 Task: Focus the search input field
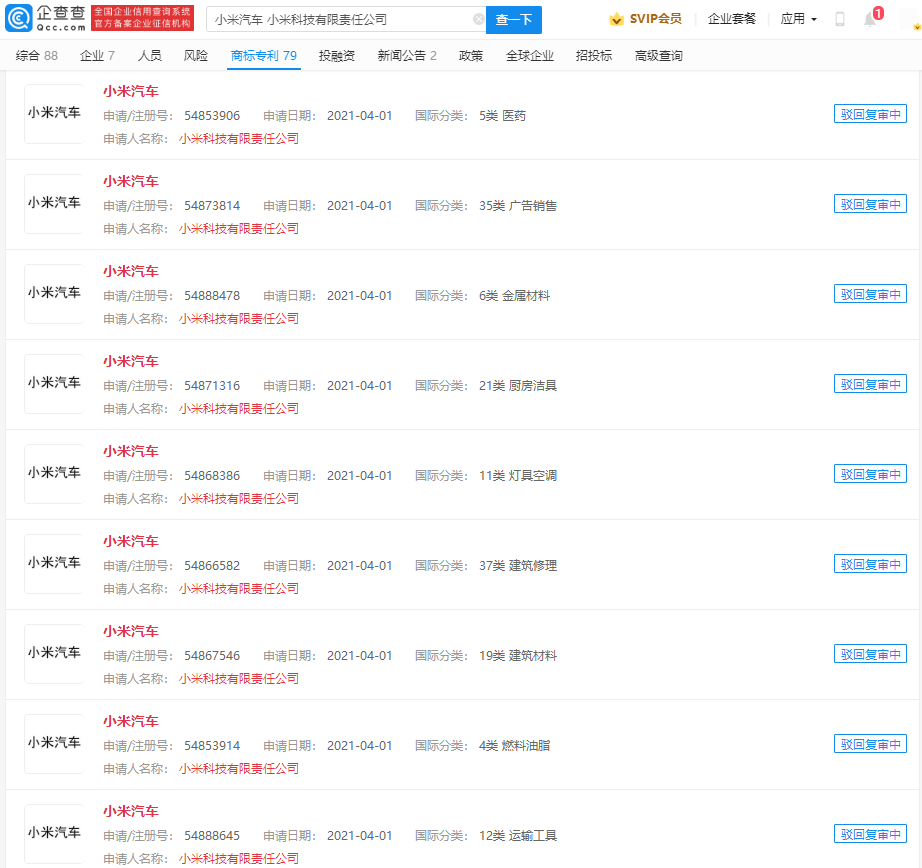[340, 19]
